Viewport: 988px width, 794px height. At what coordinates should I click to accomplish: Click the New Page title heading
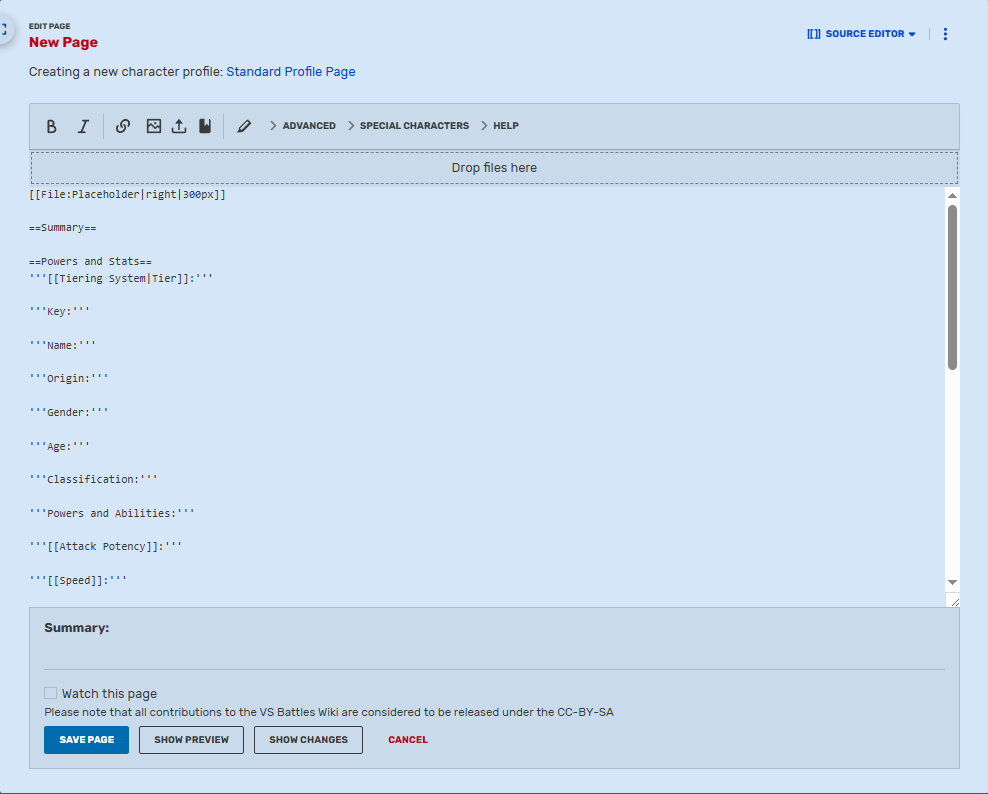63,42
